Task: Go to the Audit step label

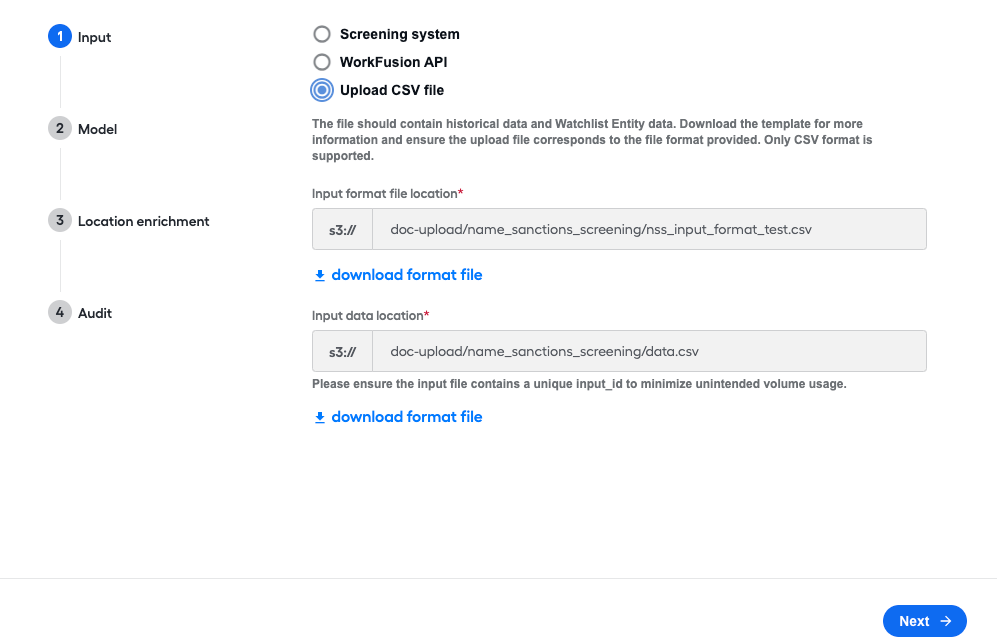Action: [95, 313]
